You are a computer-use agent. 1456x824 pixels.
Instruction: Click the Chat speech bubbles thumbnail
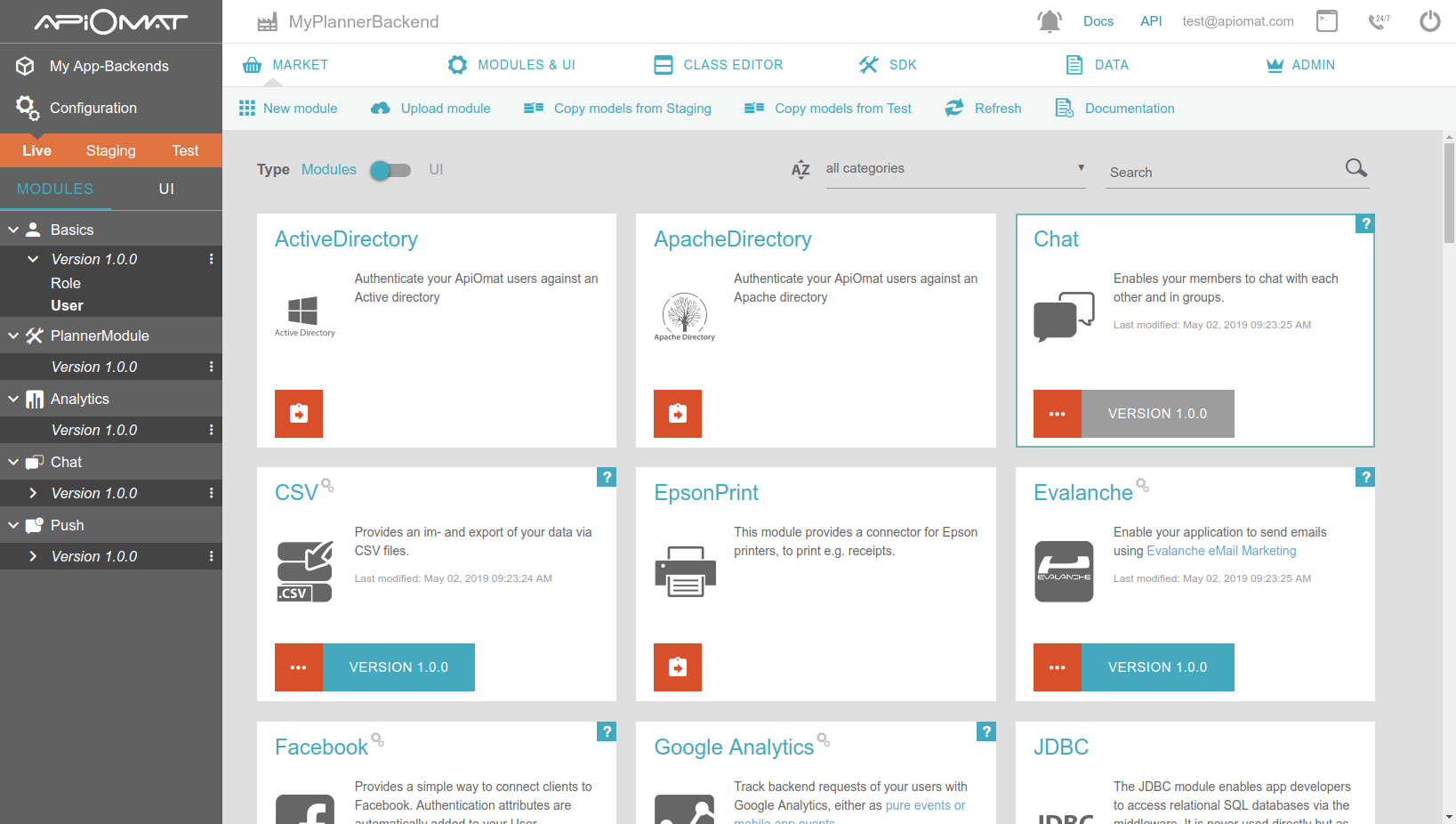pos(1064,317)
